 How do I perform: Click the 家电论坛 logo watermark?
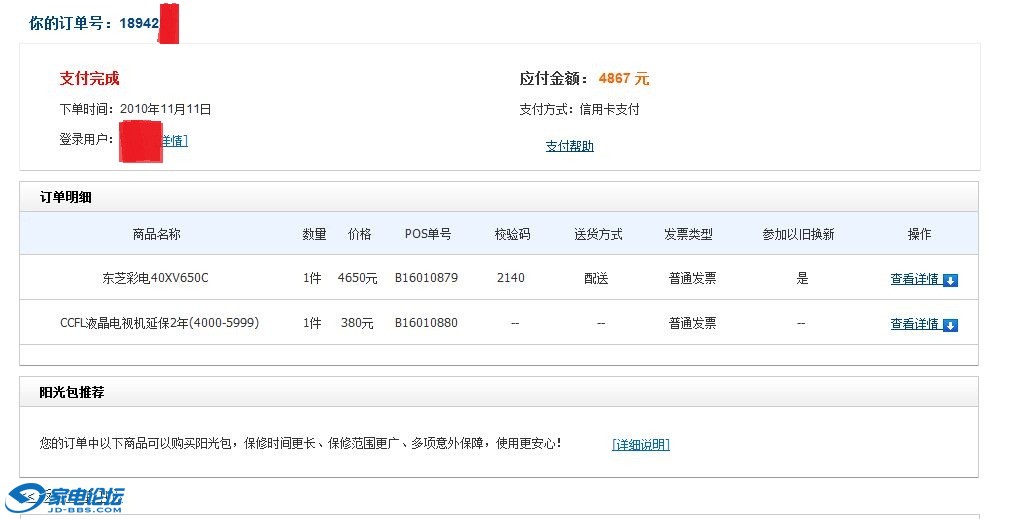(67, 498)
